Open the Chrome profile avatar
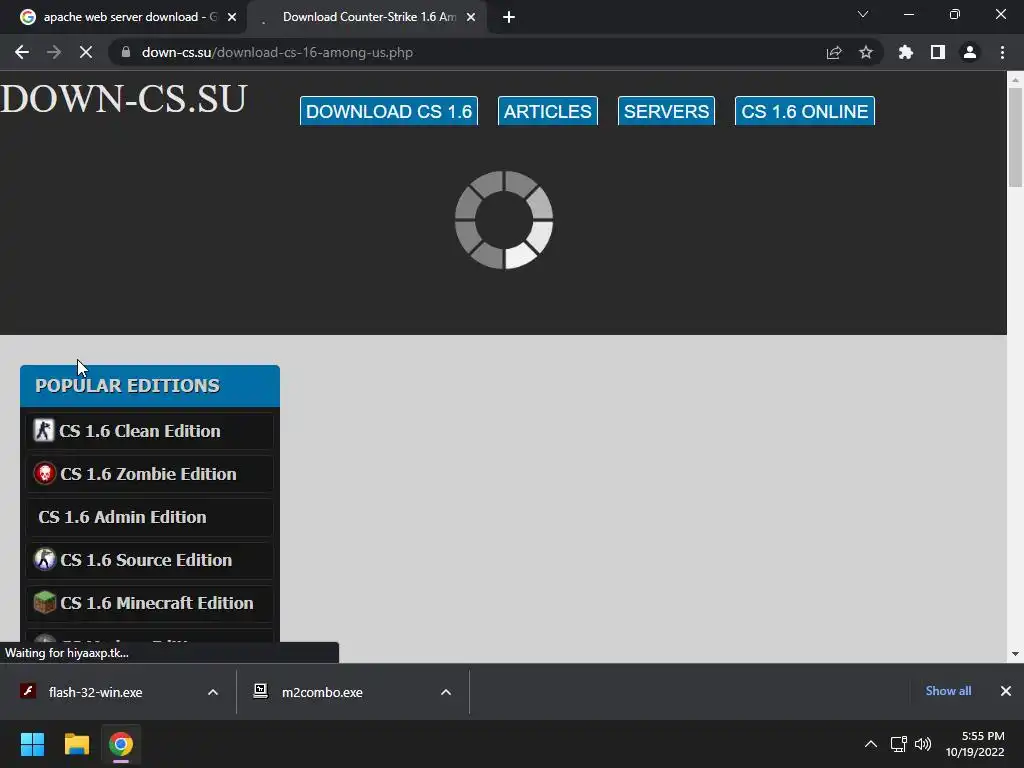 click(x=970, y=52)
